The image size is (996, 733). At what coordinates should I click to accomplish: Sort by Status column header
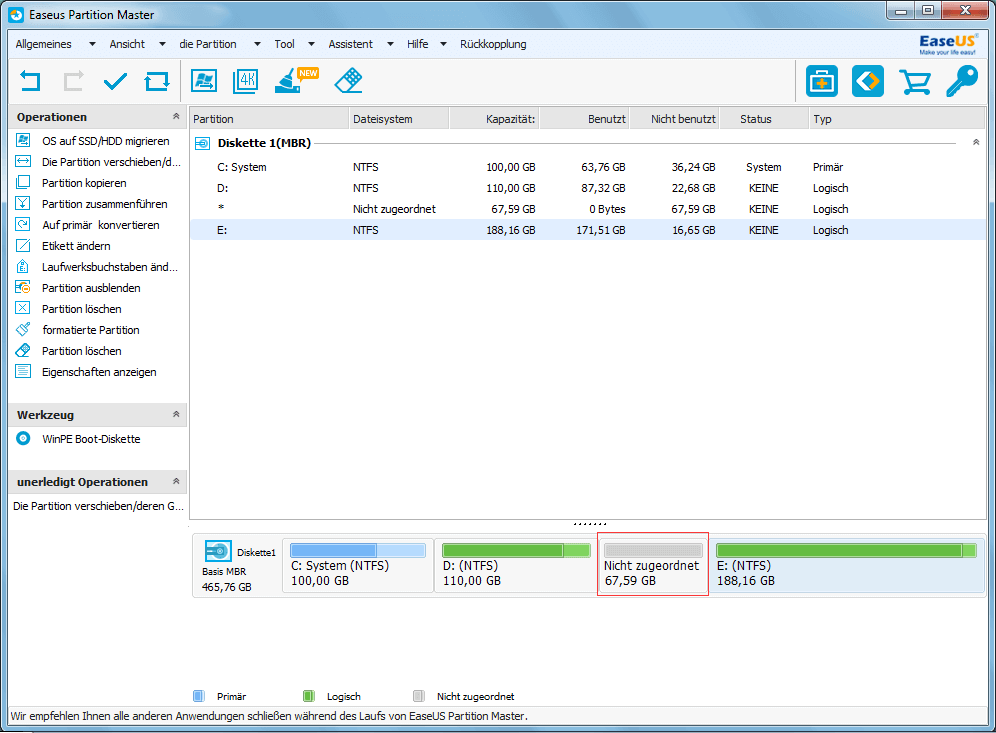pyautogui.click(x=764, y=119)
